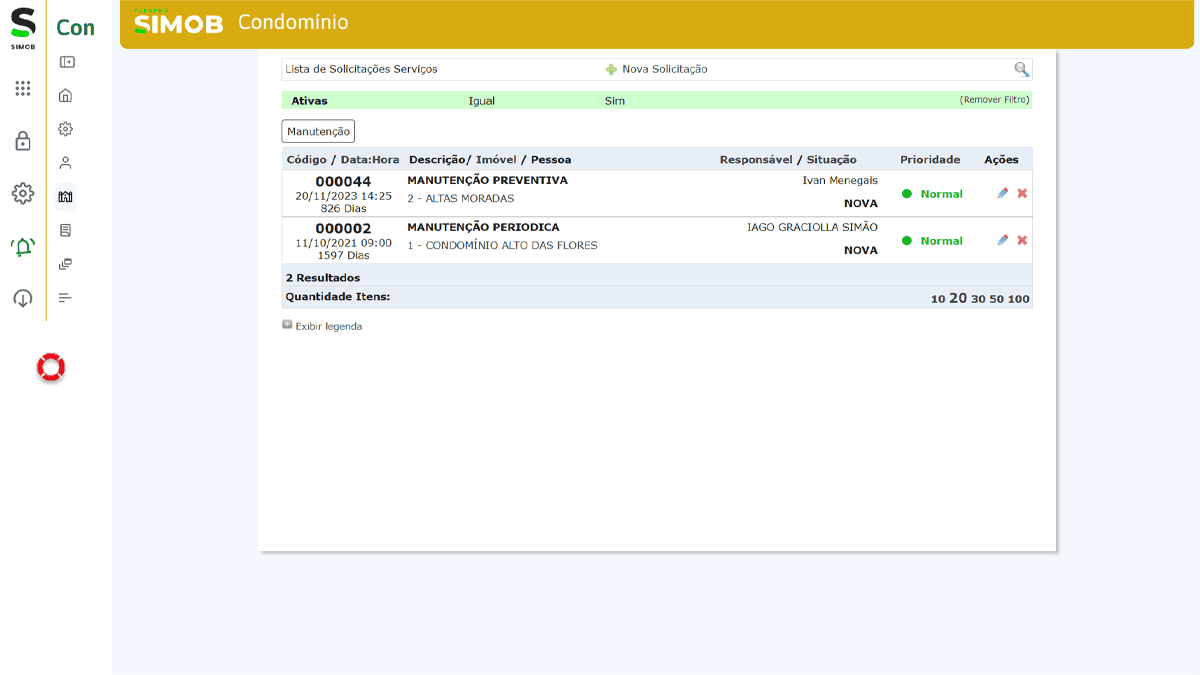Click the green plus on Nova Solicitação

coord(610,68)
